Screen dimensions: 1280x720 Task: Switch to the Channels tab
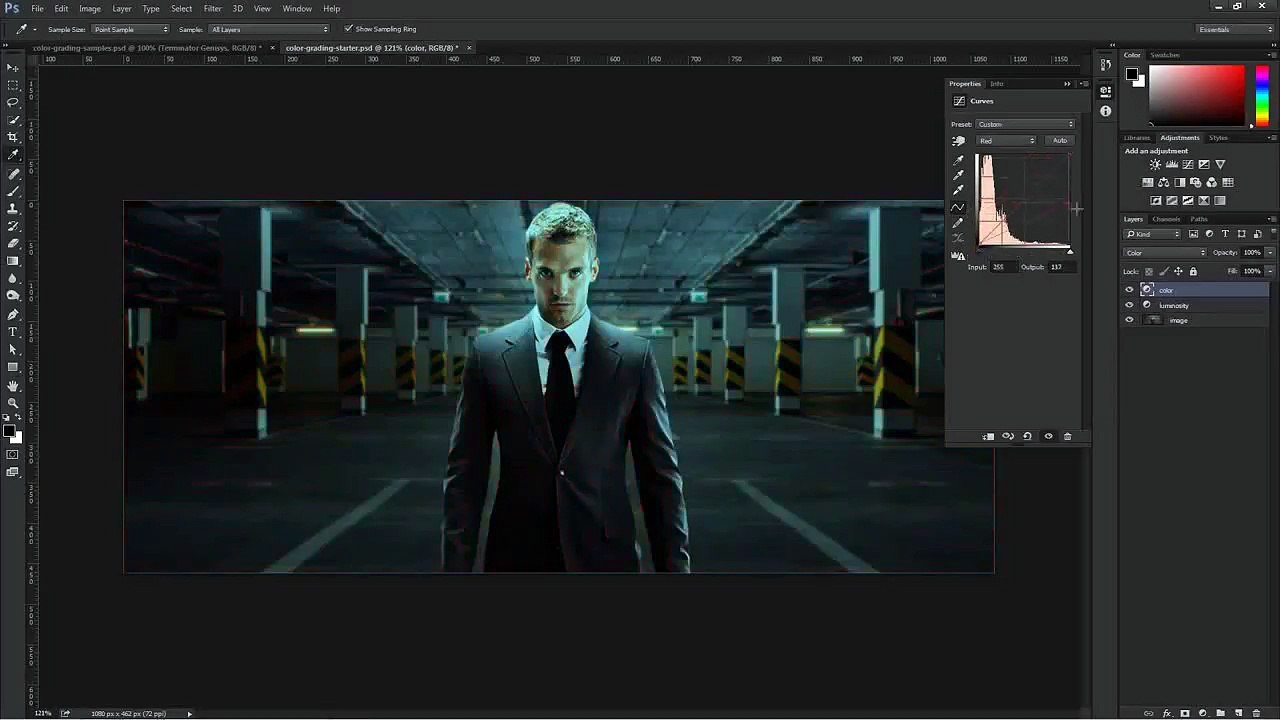tap(1166, 219)
